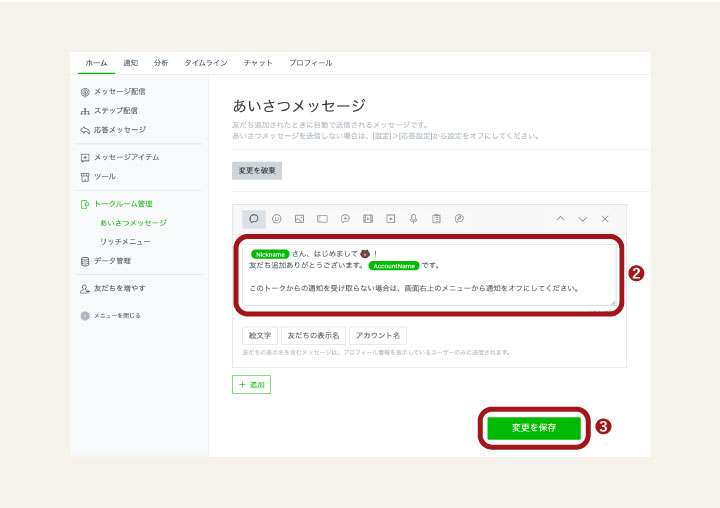
Task: Expand トークルーム管理 section
Action: coord(116,204)
